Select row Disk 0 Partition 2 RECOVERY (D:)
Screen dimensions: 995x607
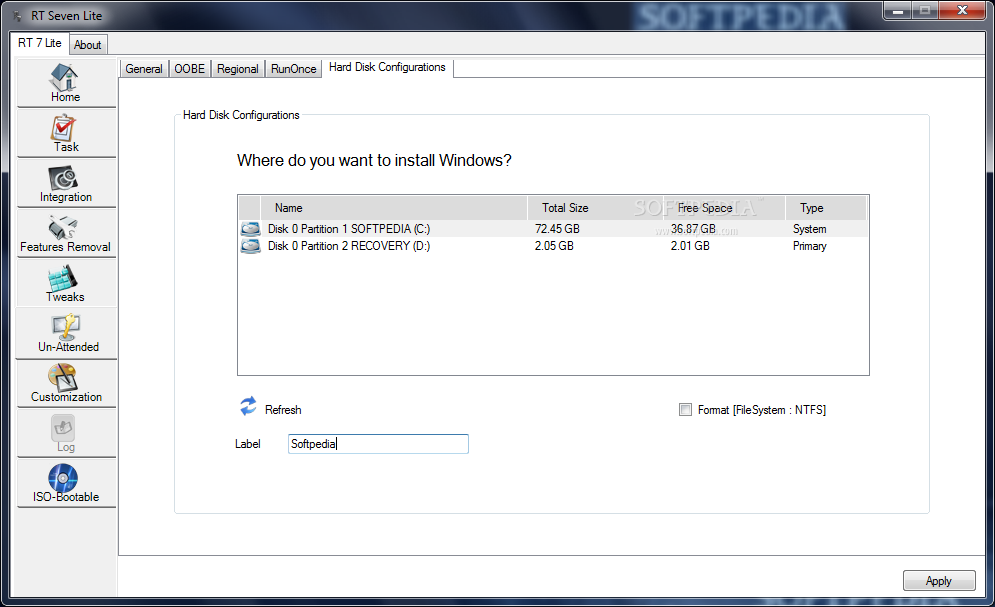click(553, 246)
